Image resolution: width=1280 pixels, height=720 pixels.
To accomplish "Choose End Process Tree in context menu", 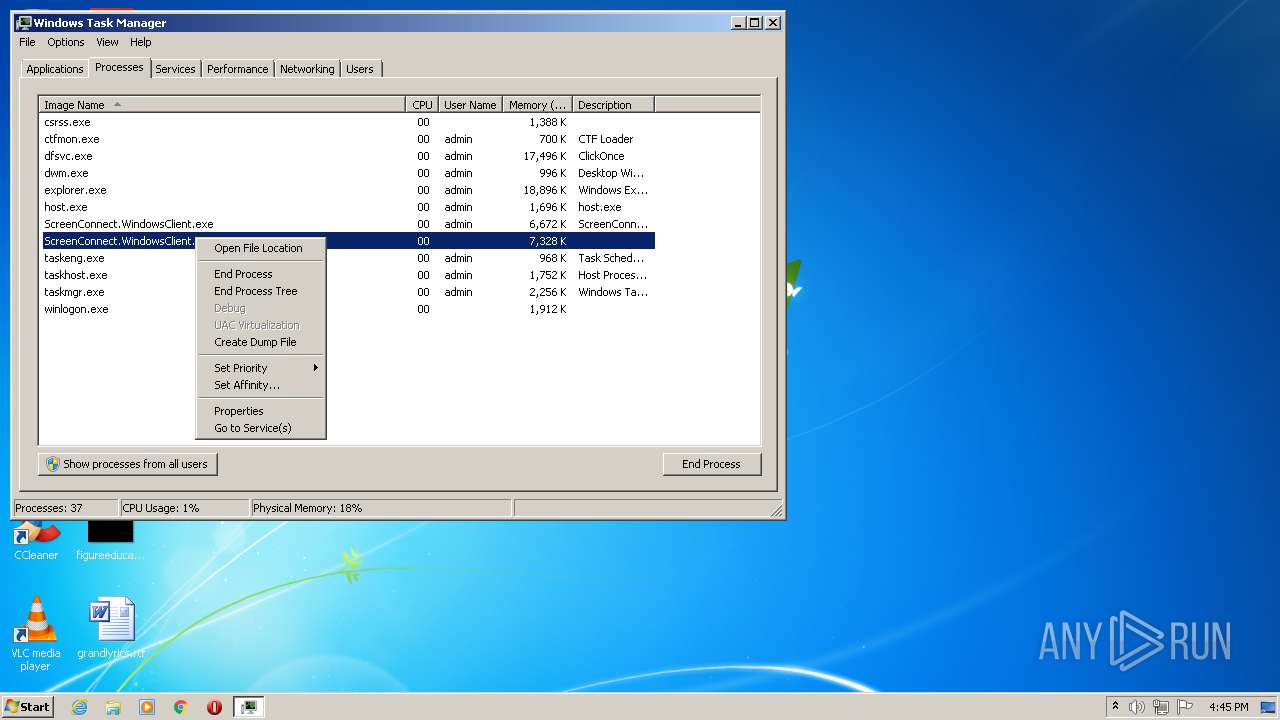I will (261, 291).
